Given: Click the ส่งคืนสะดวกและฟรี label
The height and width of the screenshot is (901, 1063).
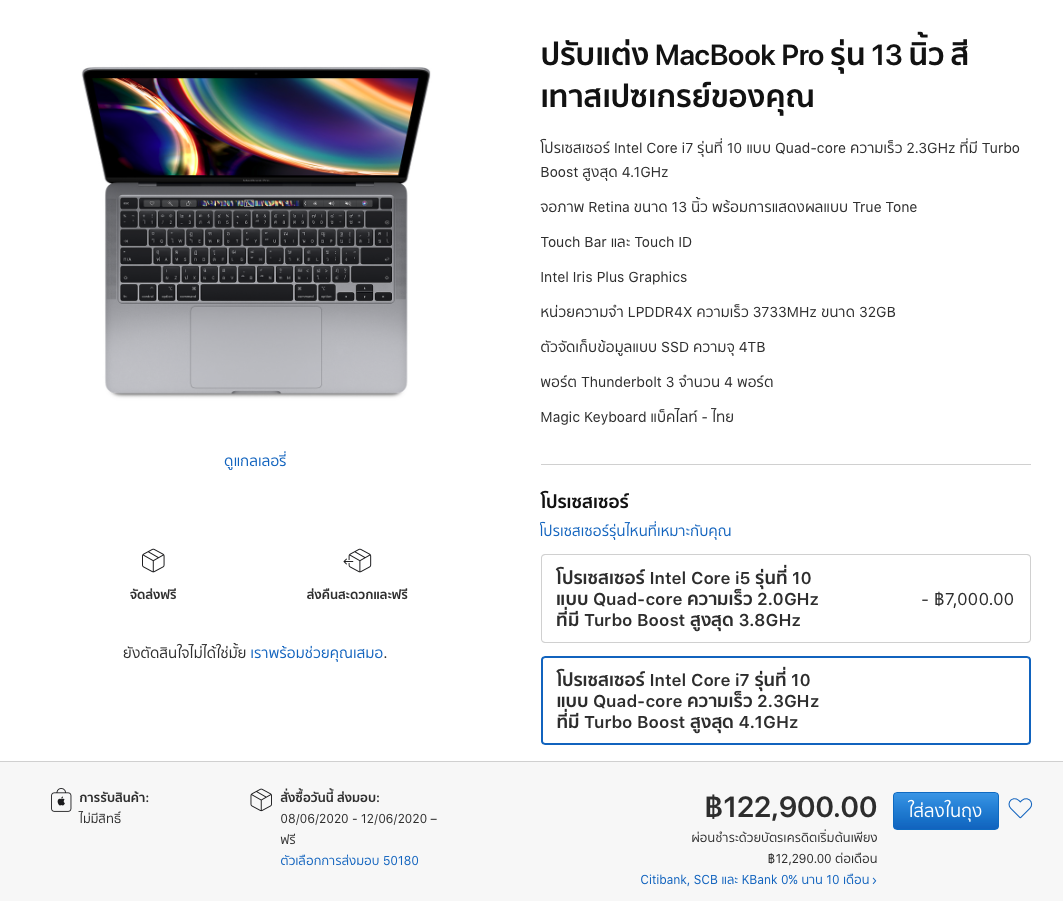Looking at the screenshot, I should pos(357,594).
